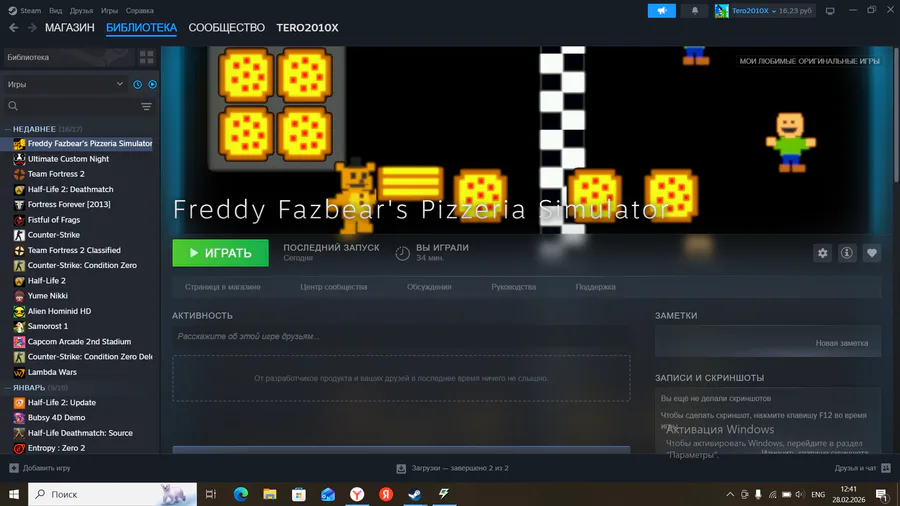Add game to favorites heart icon
900x506 pixels.
click(871, 253)
